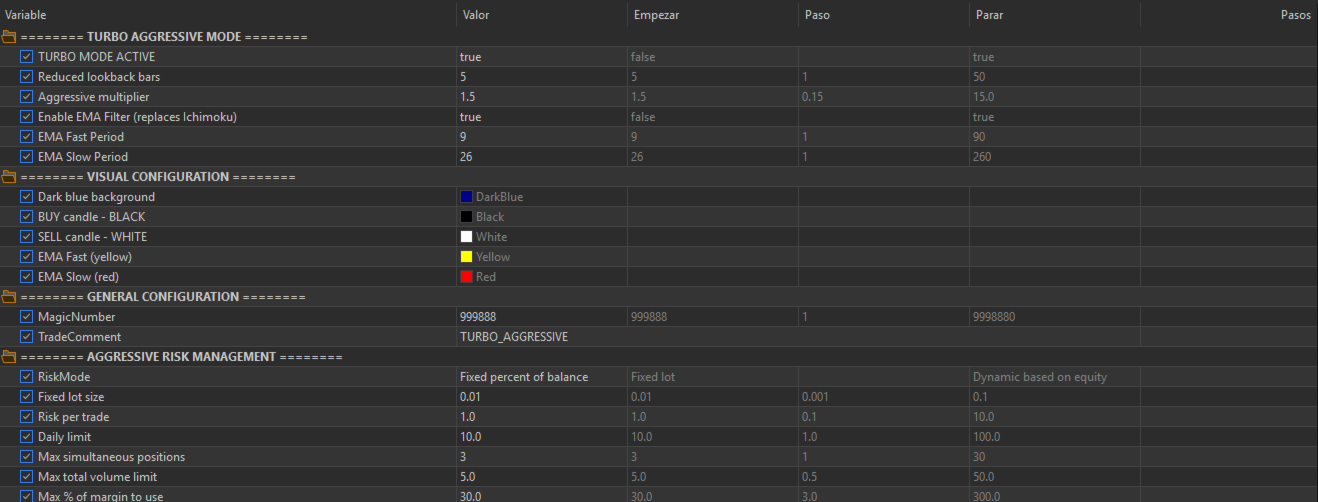
Task: Click the Max total volume limit Paso 0.5
Action: point(883,477)
